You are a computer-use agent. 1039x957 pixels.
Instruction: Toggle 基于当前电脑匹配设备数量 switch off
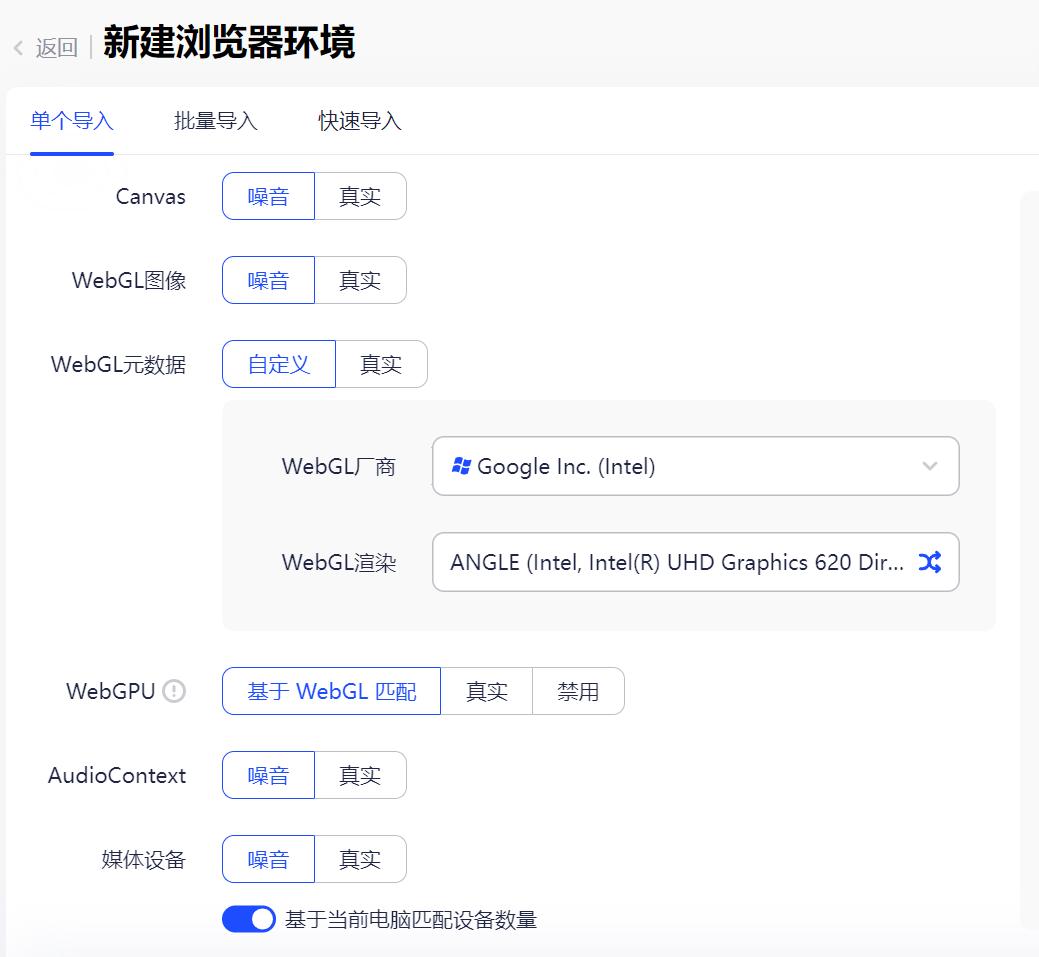(x=248, y=919)
